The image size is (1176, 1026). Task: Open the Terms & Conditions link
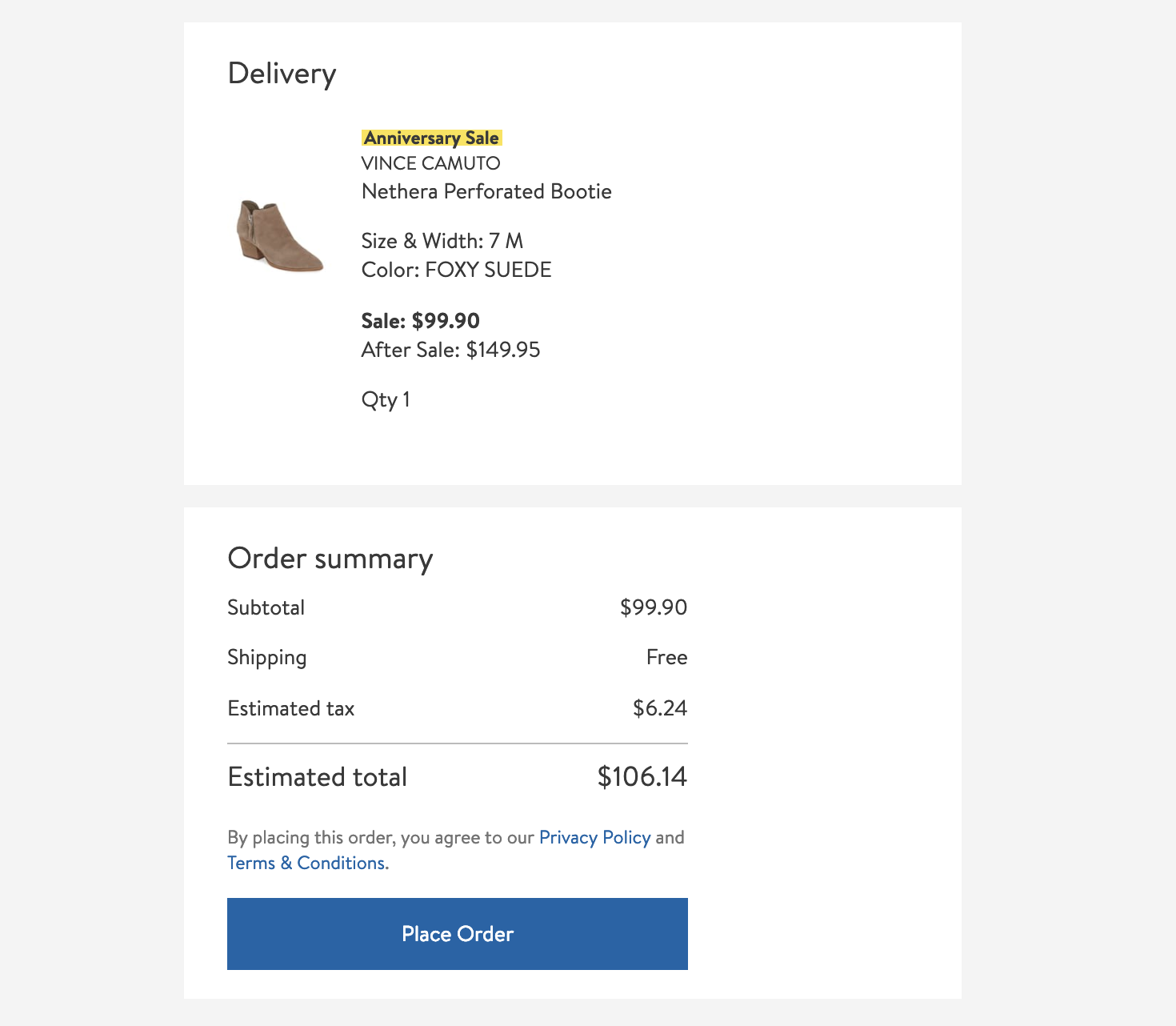(306, 863)
